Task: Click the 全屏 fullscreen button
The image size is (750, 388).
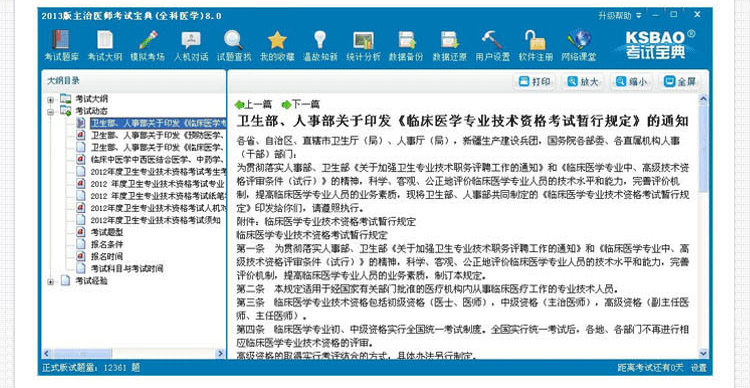Action: 679,81
